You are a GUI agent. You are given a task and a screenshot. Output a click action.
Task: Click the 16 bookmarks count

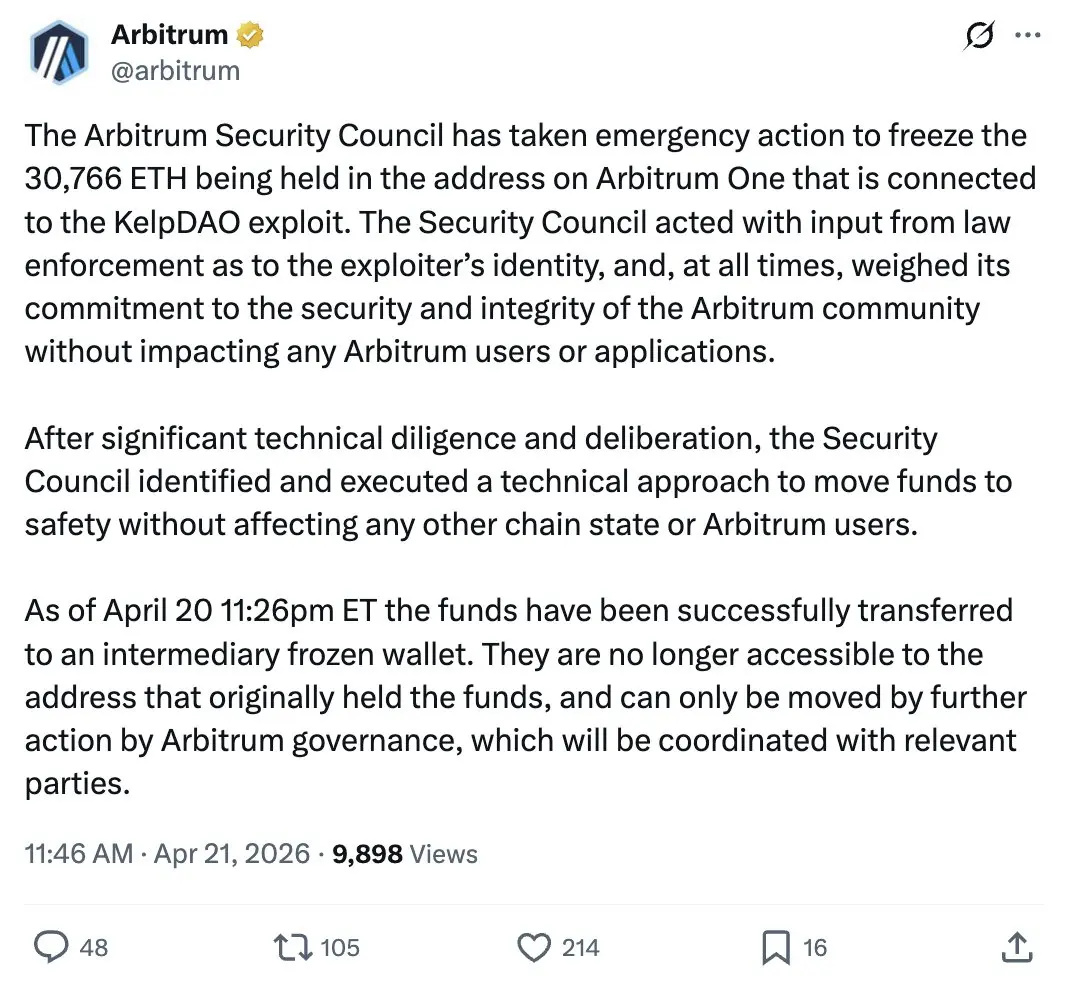click(815, 946)
